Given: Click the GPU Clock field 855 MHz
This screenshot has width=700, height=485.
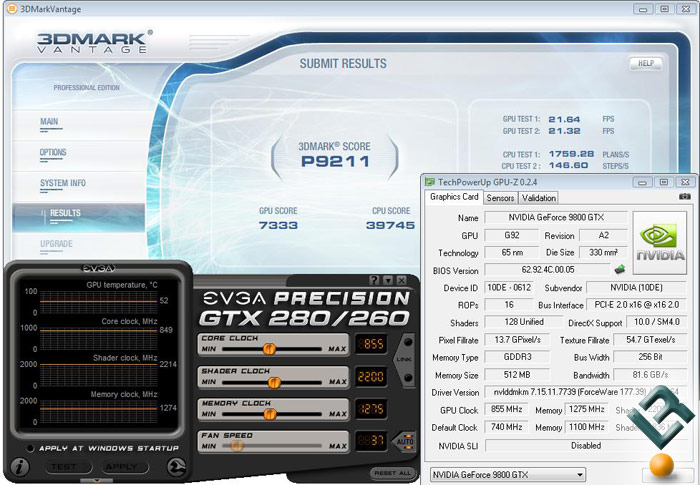Looking at the screenshot, I should tap(506, 409).
